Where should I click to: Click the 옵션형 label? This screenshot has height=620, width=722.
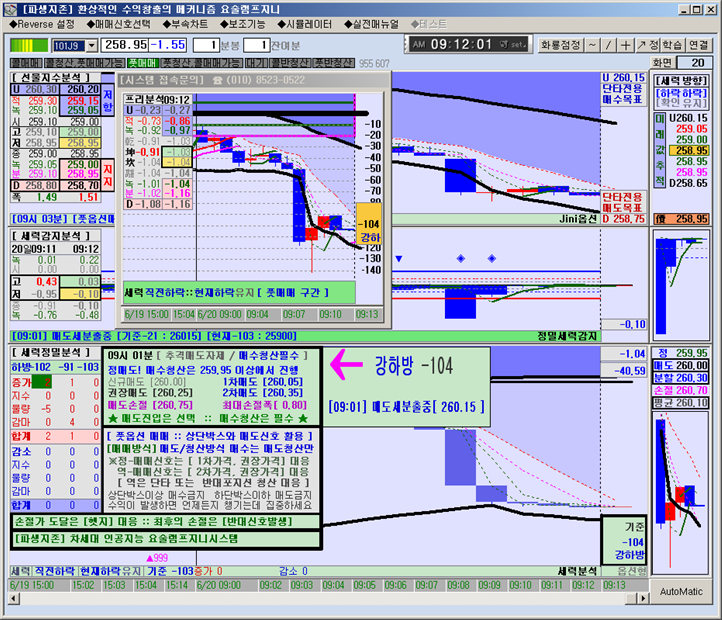(631, 571)
